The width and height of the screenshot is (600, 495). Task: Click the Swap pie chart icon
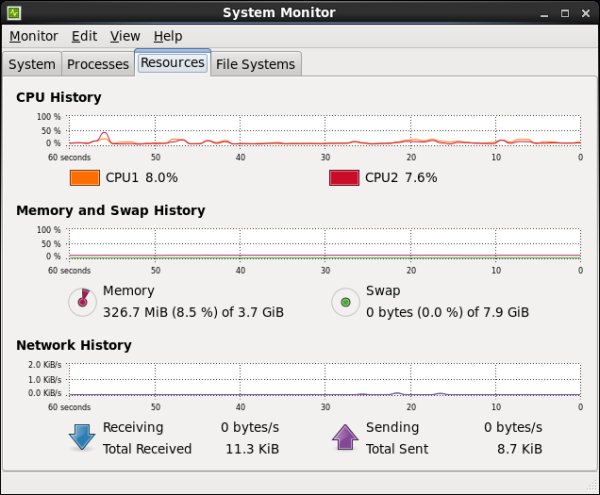click(345, 301)
